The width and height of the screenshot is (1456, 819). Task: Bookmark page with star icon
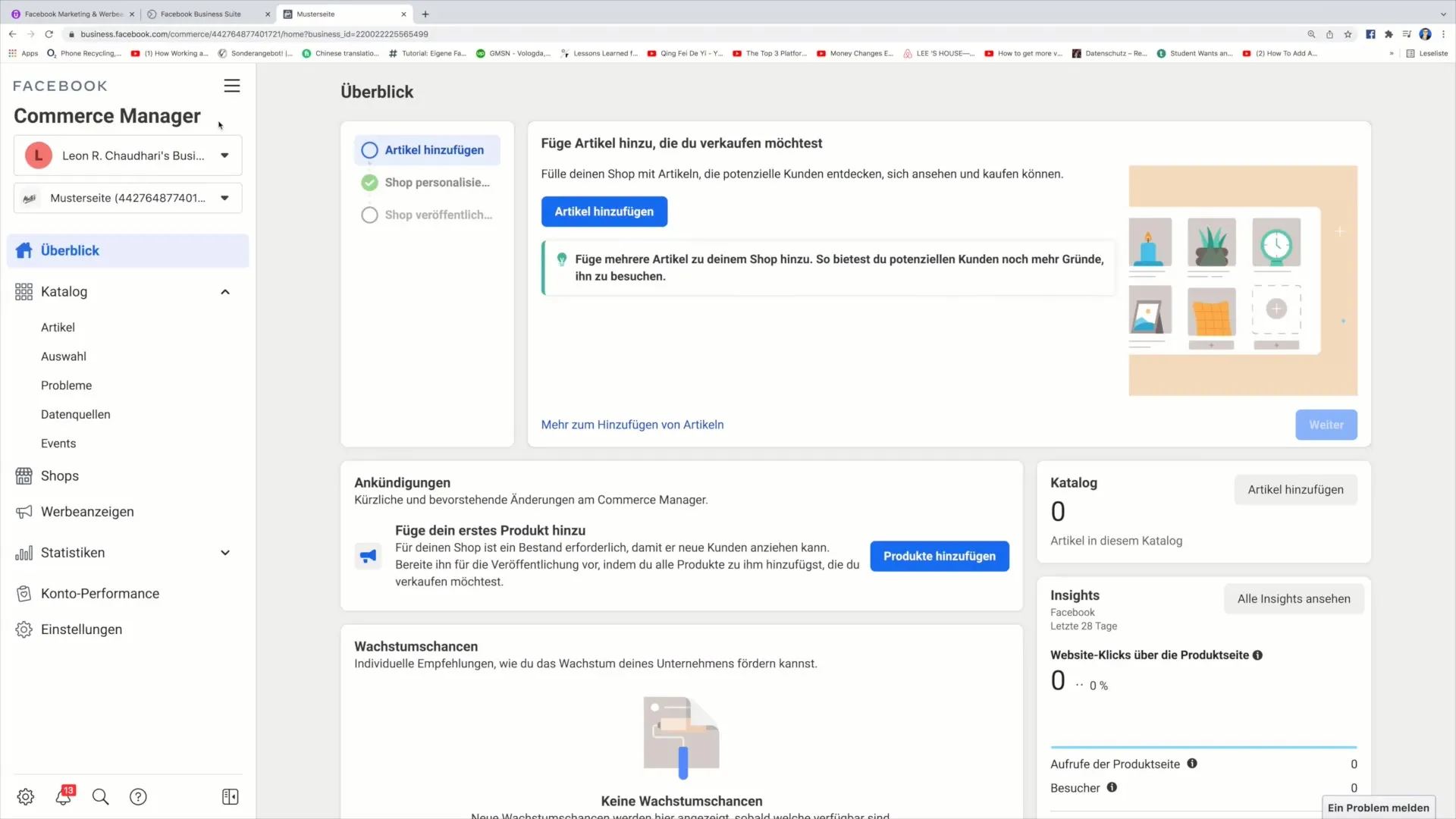(1348, 34)
